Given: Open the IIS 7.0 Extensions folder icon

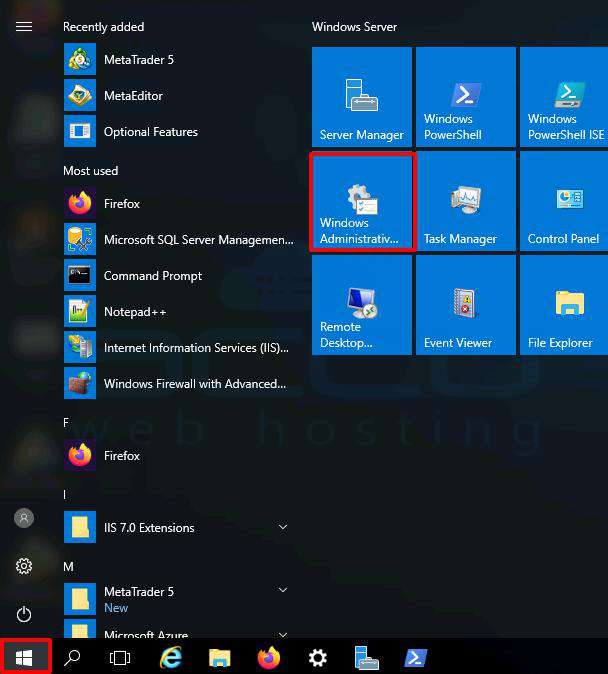Looking at the screenshot, I should pyautogui.click(x=80, y=527).
